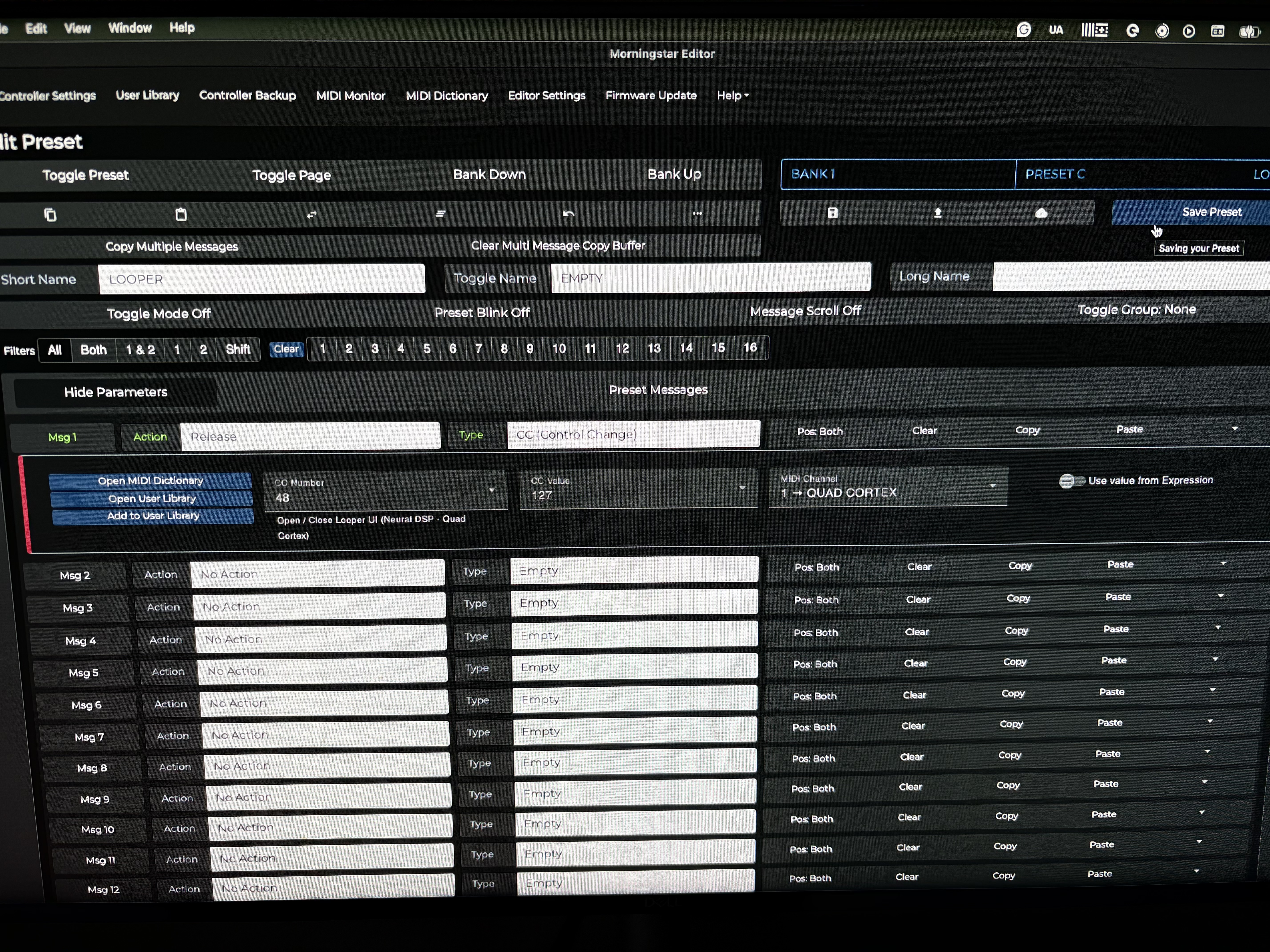Click Clear on Msg 1 row
The width and height of the screenshot is (1270, 952).
(924, 430)
